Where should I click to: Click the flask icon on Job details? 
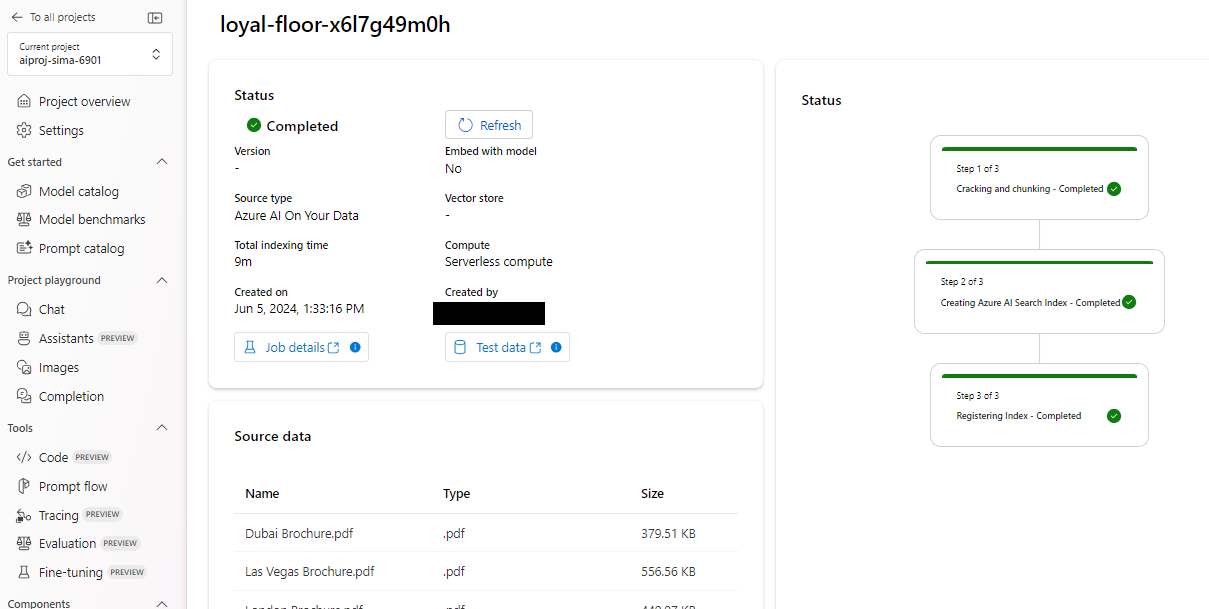pos(251,347)
